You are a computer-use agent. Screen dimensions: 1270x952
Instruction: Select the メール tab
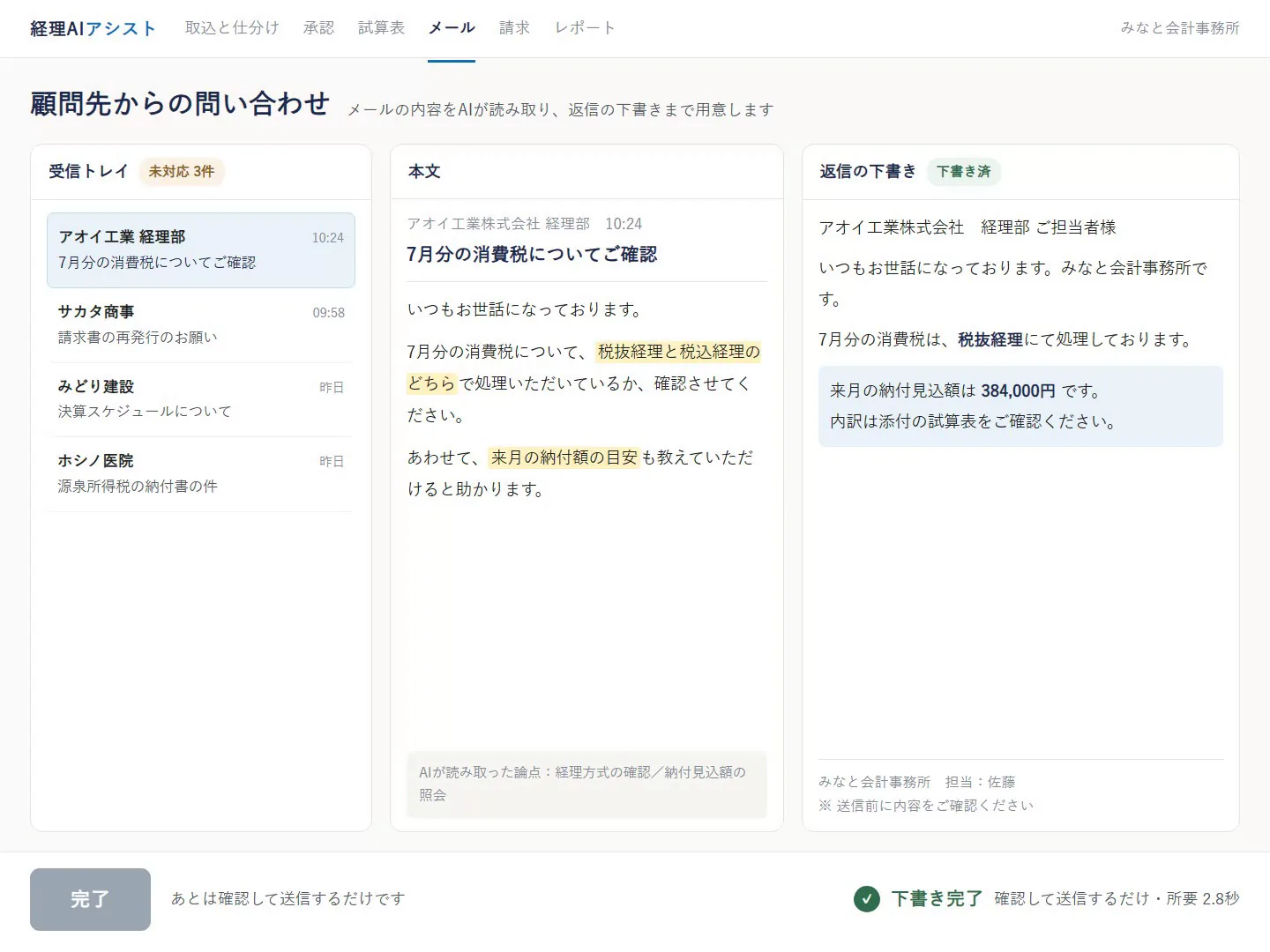coord(452,28)
